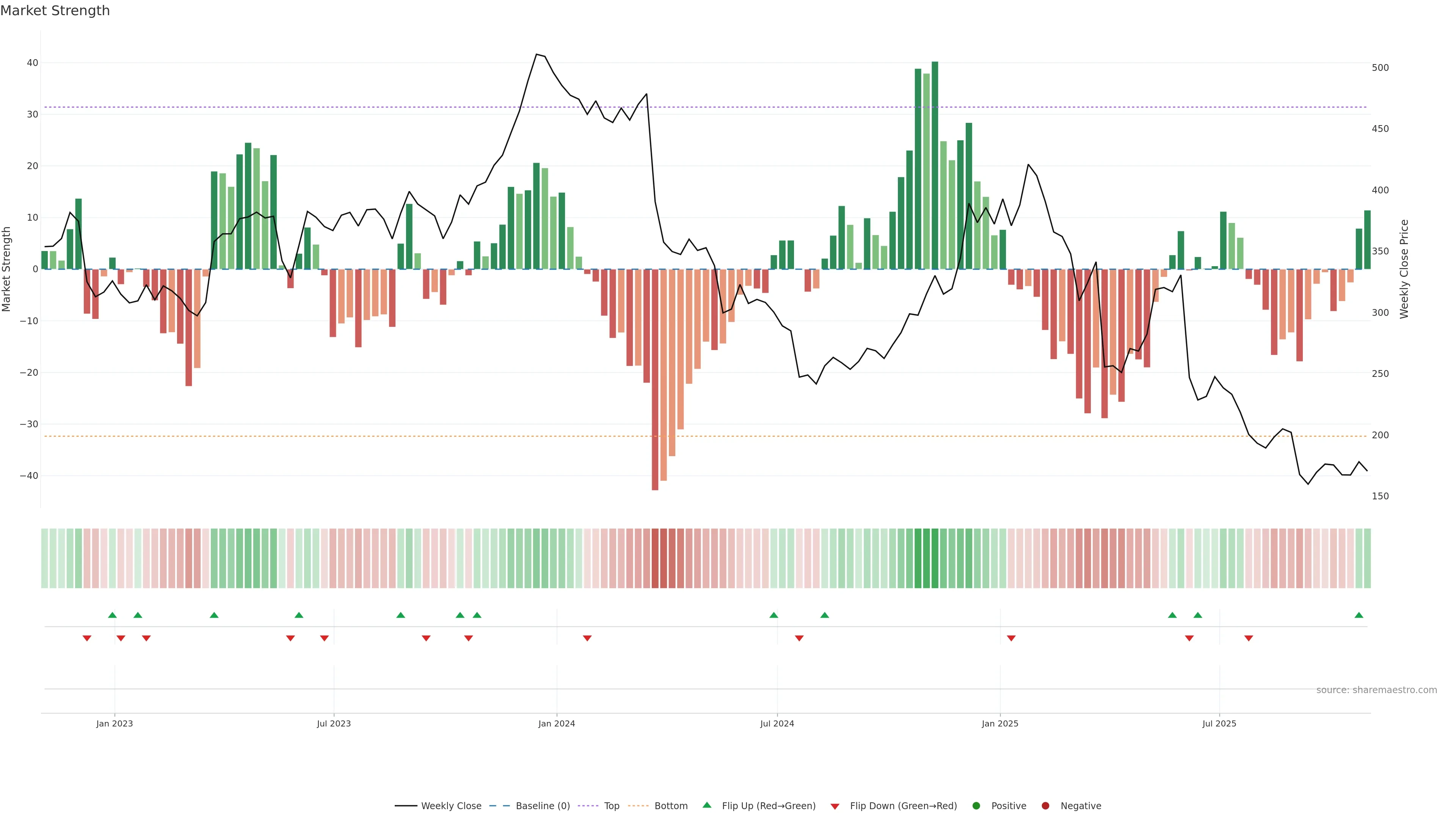This screenshot has width=1456, height=819.
Task: Click Flip Up green triangle legend icon
Action: 706,805
